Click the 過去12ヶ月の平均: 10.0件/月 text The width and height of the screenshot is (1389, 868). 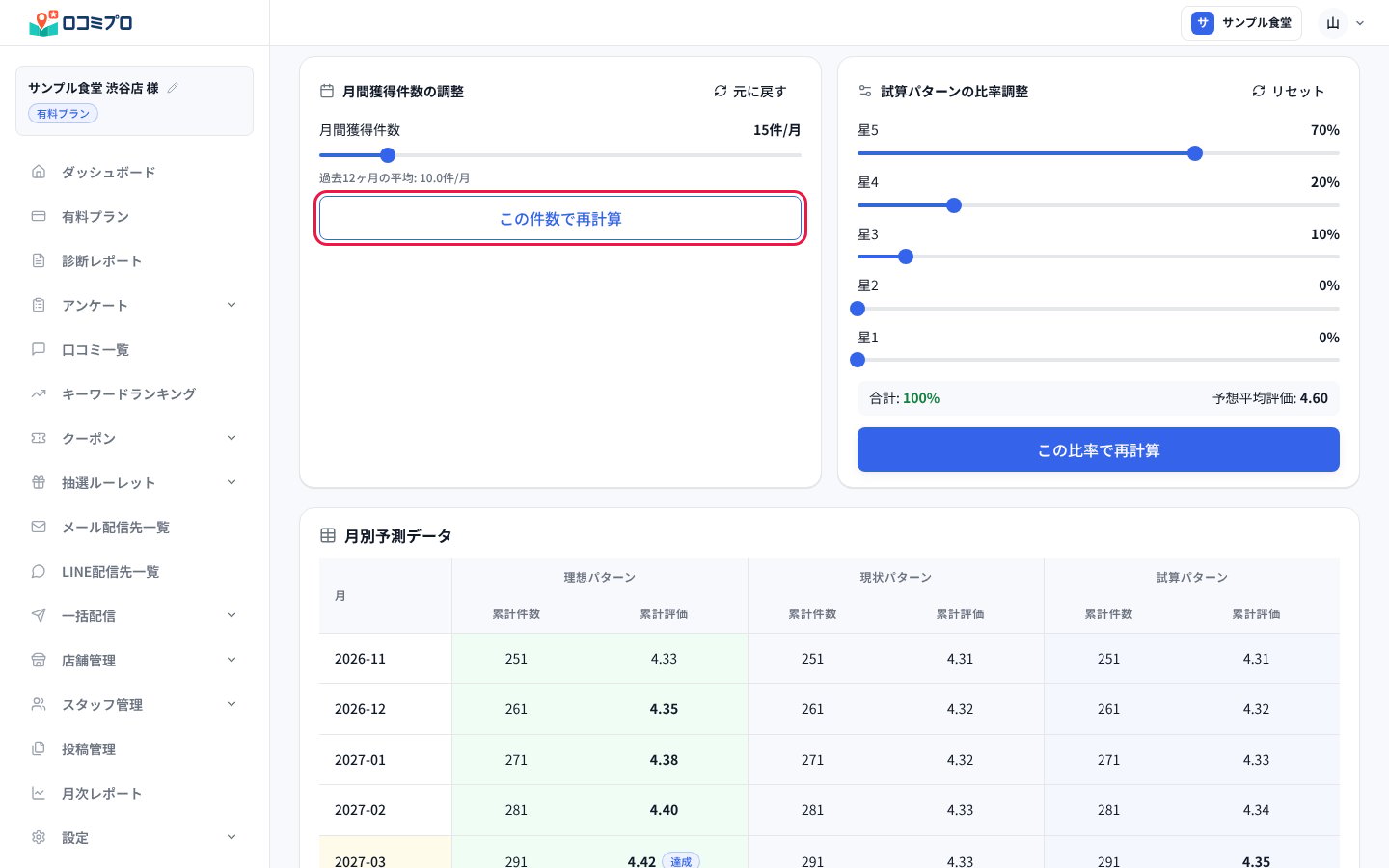(395, 178)
